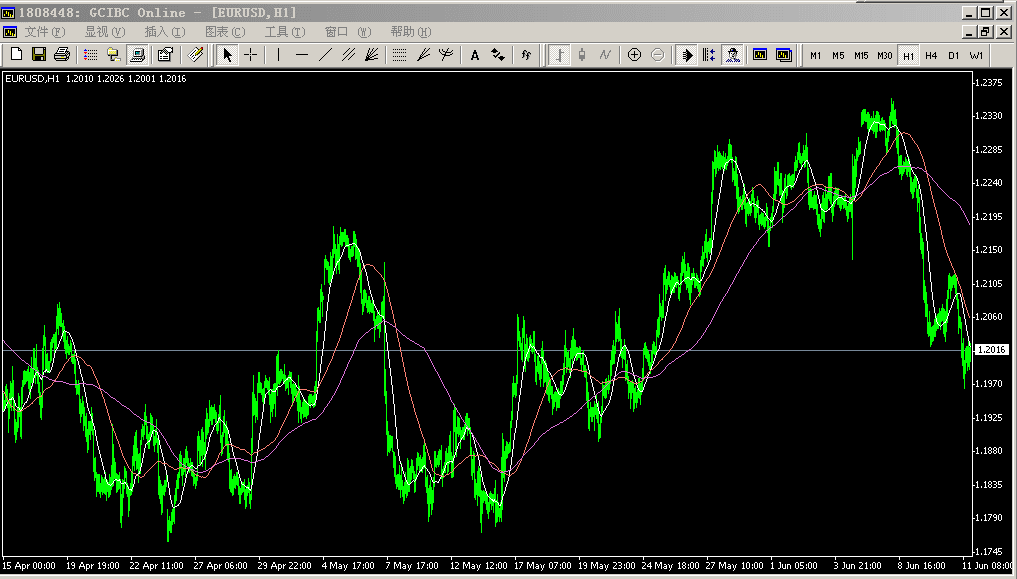Select the Crosshair tool
This screenshot has width=1017, height=579.
251,55
